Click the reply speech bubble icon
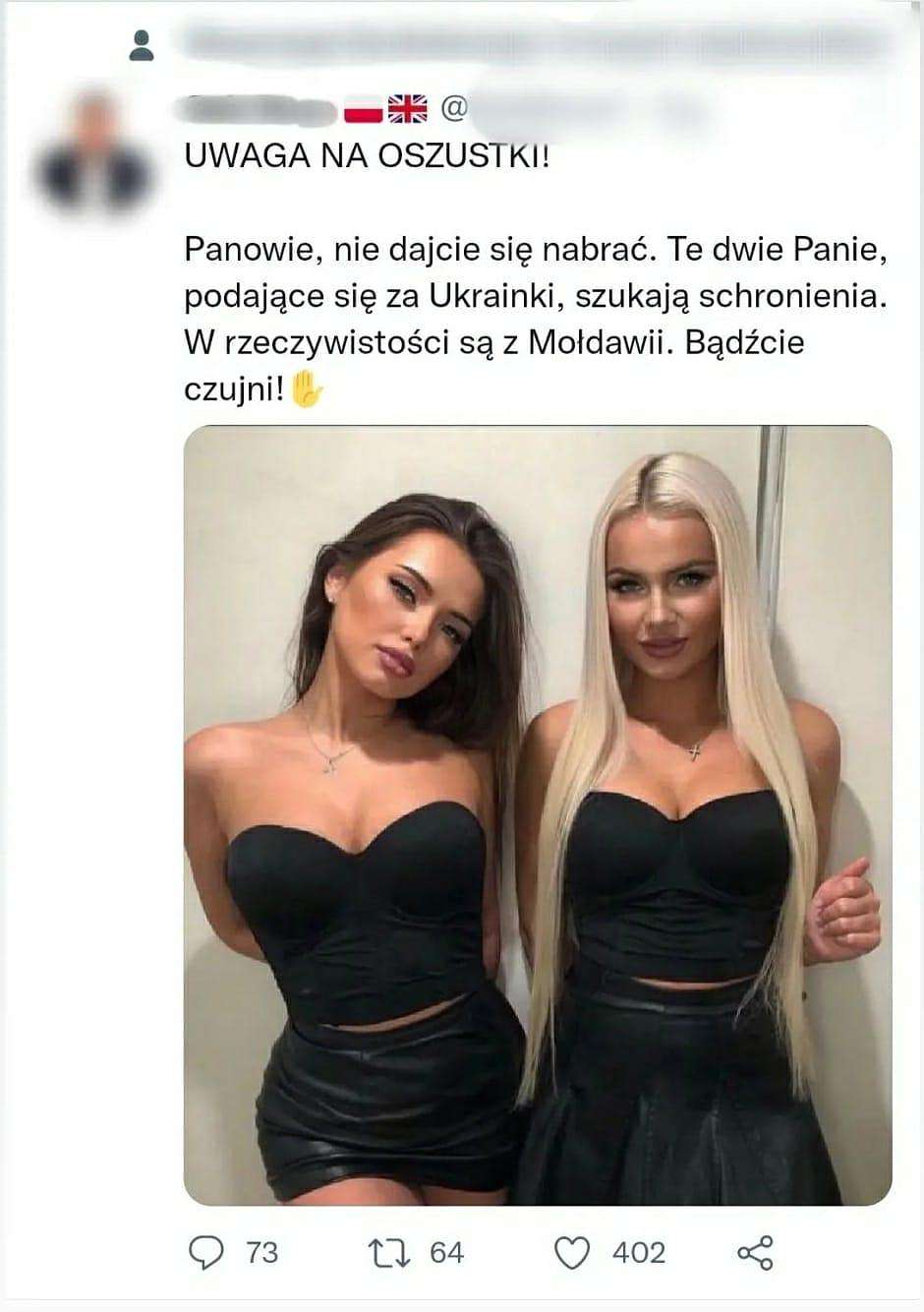This screenshot has width=924, height=1312. pos(206,1252)
